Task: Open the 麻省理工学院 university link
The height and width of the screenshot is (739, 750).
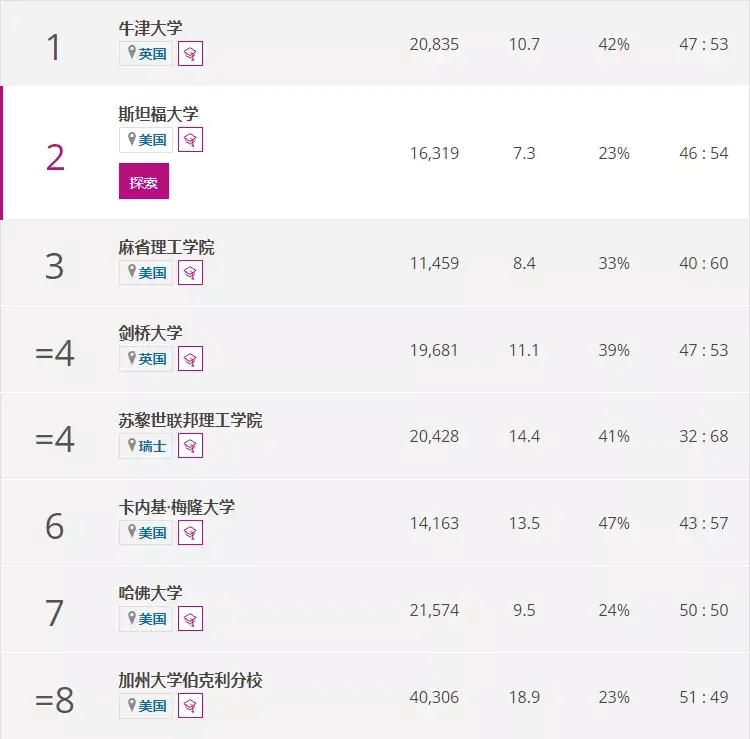Action: tap(166, 246)
